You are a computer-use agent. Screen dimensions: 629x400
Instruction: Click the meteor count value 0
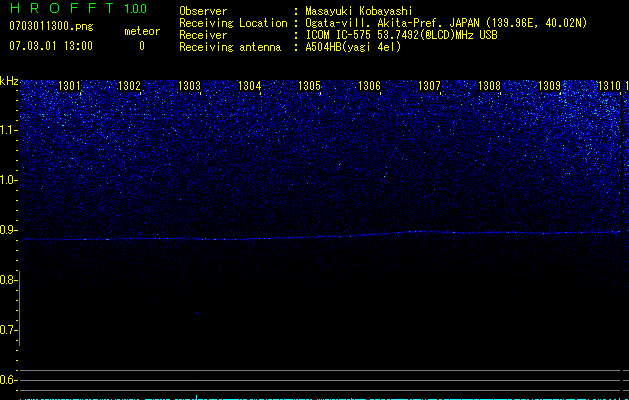[142, 46]
